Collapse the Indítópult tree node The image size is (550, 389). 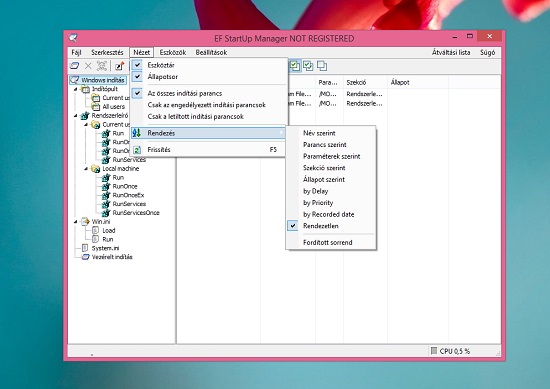coord(76,89)
